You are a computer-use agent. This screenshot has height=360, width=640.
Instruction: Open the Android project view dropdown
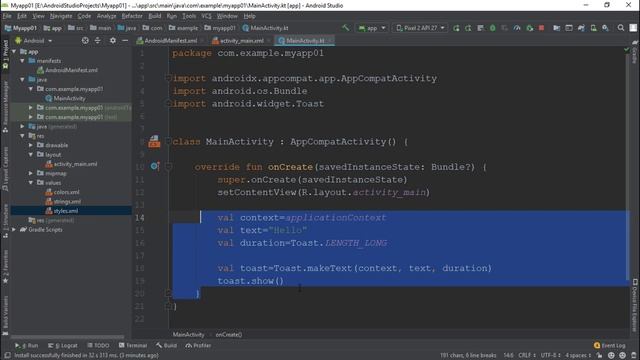pyautogui.click(x=33, y=41)
